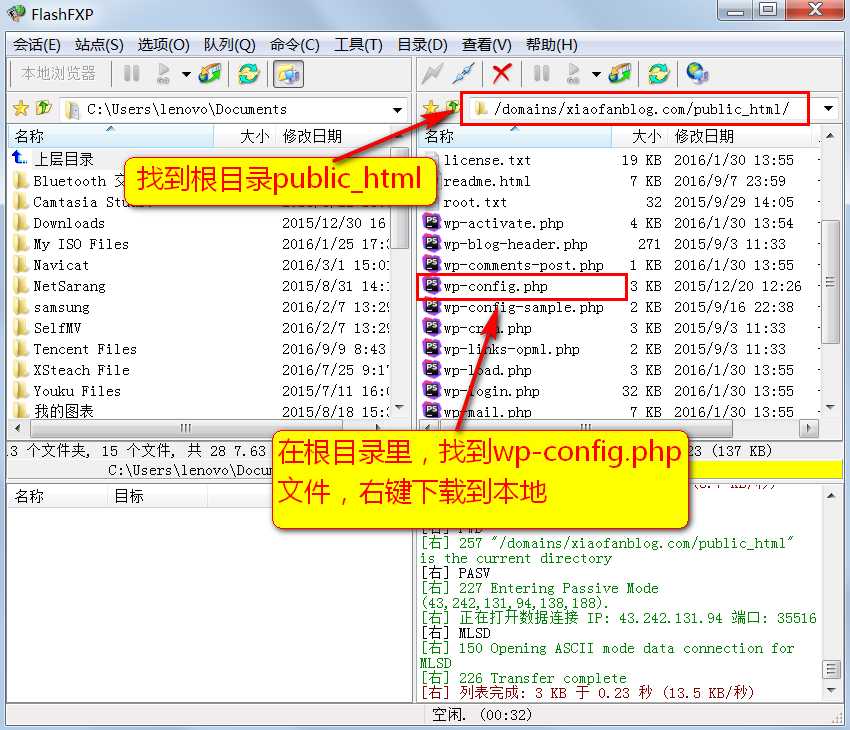Open the 查看(V) menu

click(486, 45)
